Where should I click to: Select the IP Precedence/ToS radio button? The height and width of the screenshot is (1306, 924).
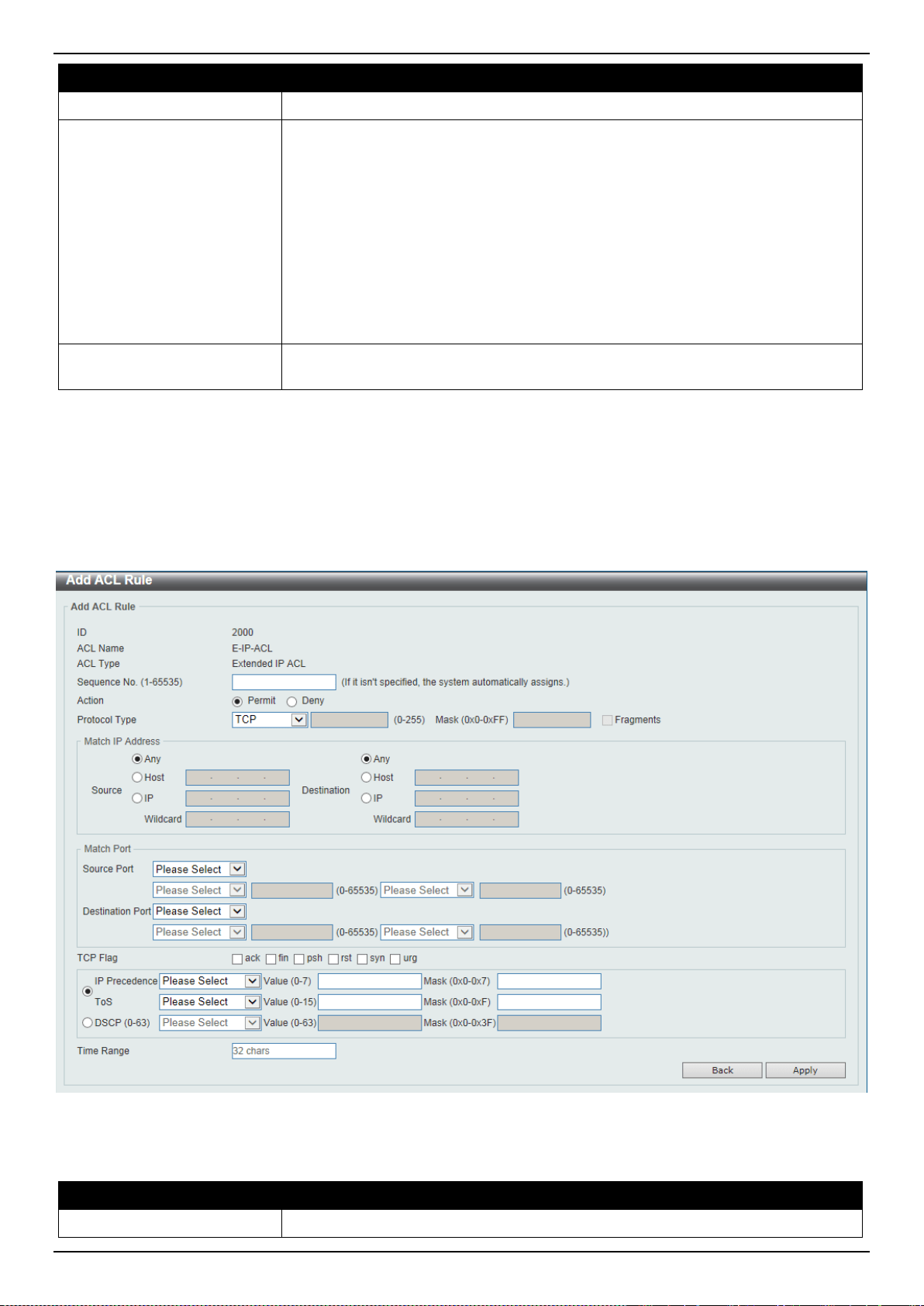click(x=87, y=991)
